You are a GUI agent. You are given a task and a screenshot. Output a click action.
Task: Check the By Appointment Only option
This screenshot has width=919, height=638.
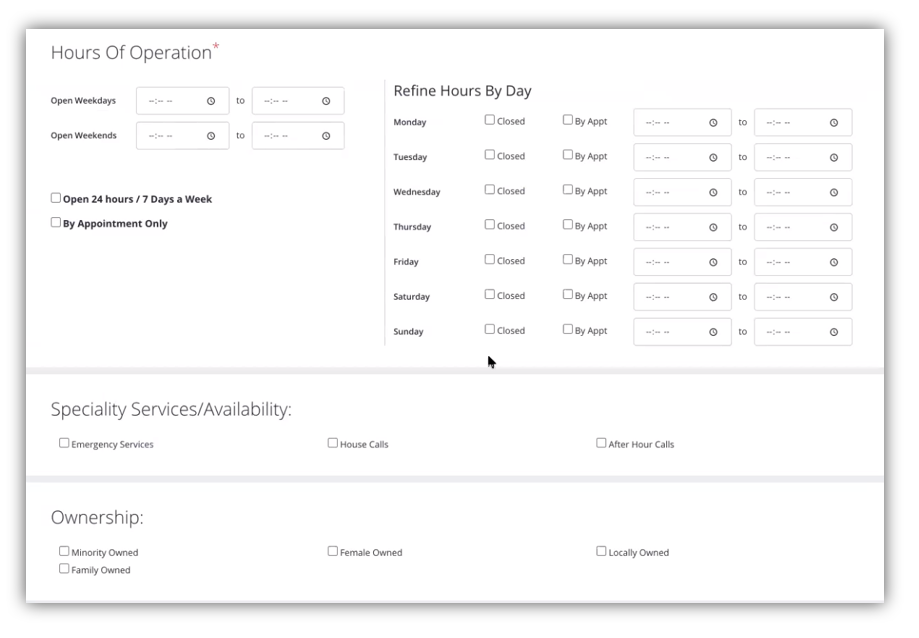[x=56, y=223]
